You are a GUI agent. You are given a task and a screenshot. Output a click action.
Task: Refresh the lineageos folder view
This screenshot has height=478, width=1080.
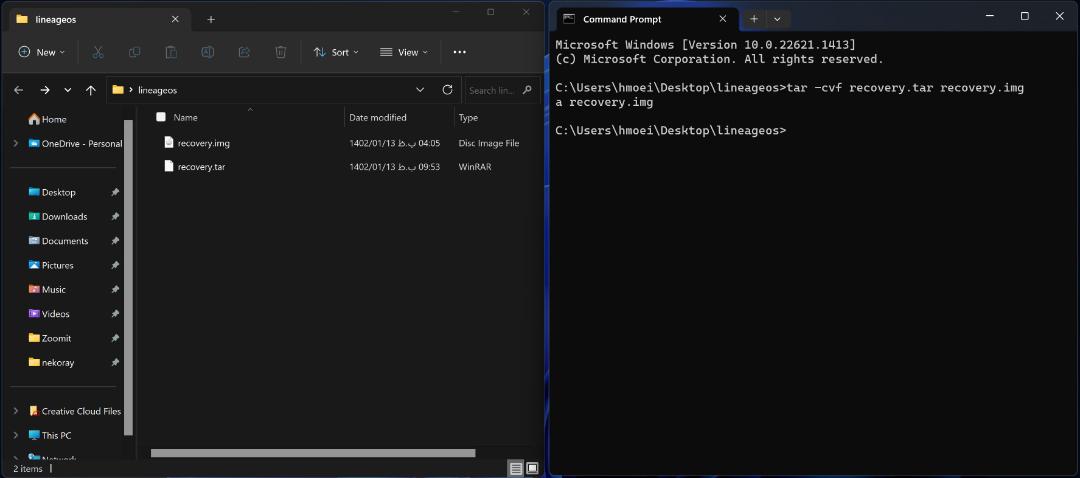pyautogui.click(x=447, y=90)
